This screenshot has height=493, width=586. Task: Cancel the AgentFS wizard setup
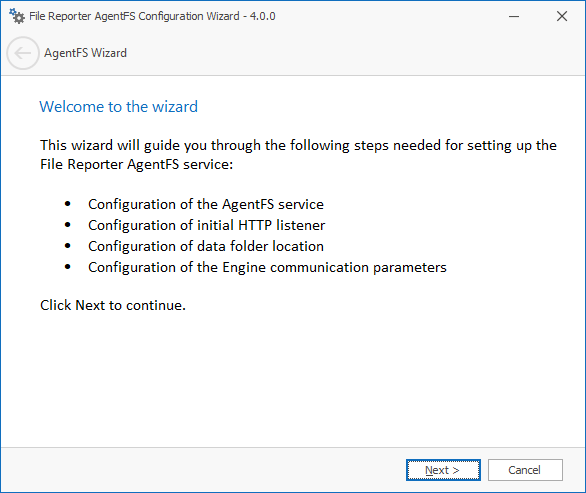click(x=525, y=470)
